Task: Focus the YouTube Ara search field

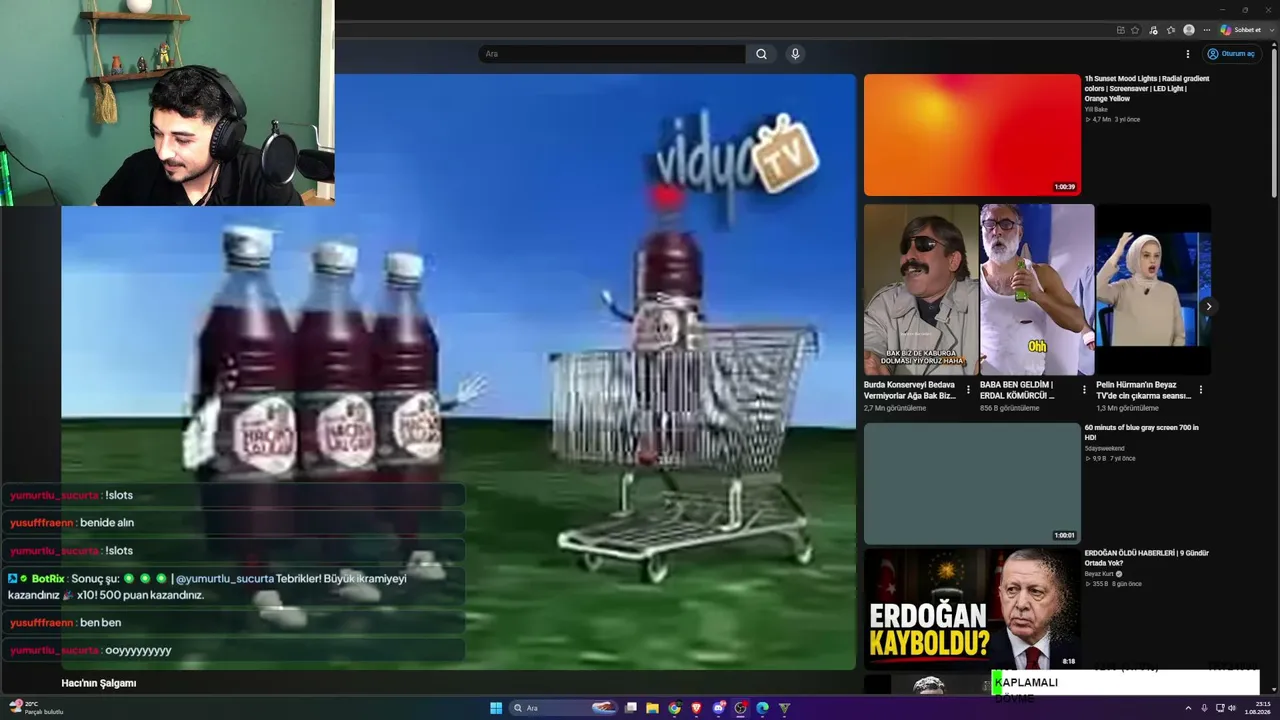Action: [x=612, y=54]
